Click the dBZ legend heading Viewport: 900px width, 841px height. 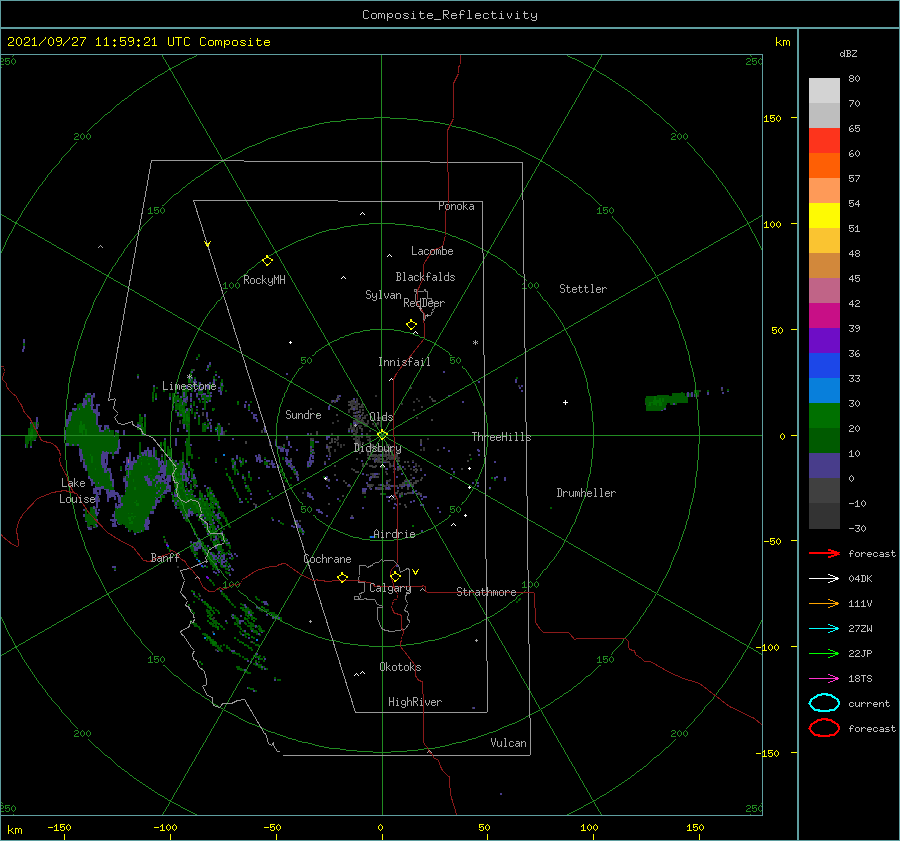point(848,53)
